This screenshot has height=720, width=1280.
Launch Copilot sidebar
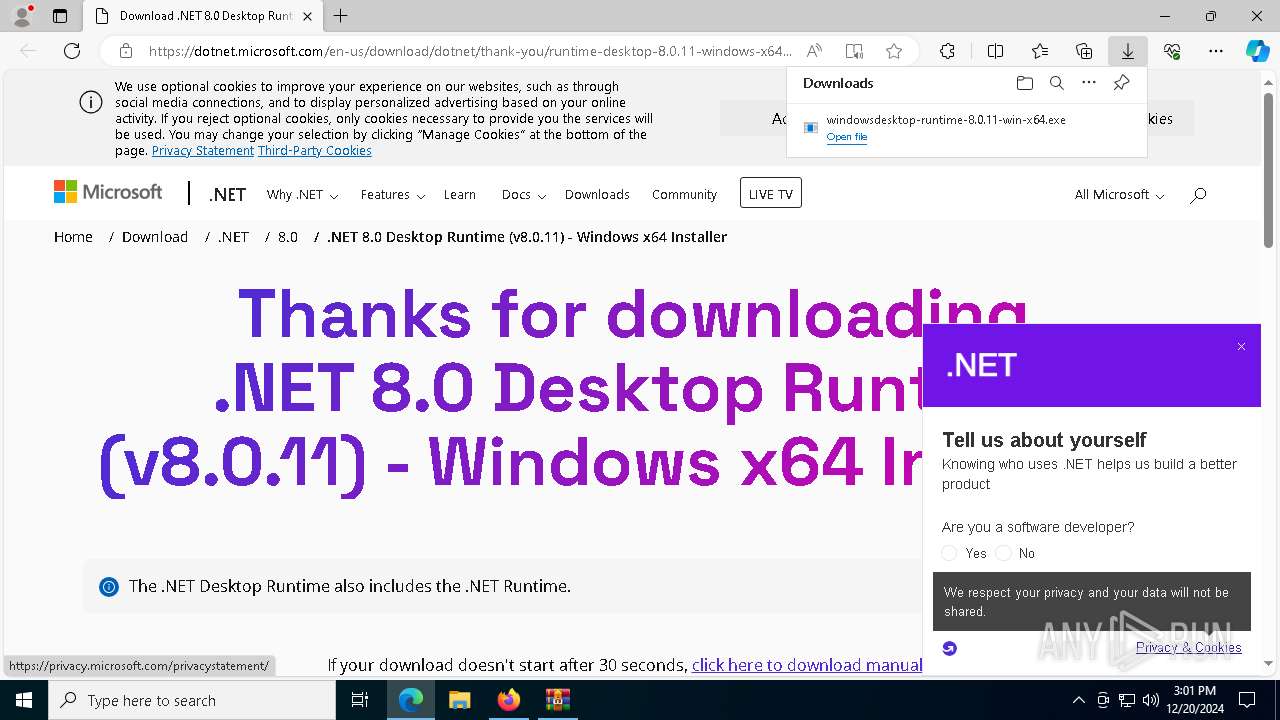(x=1258, y=51)
